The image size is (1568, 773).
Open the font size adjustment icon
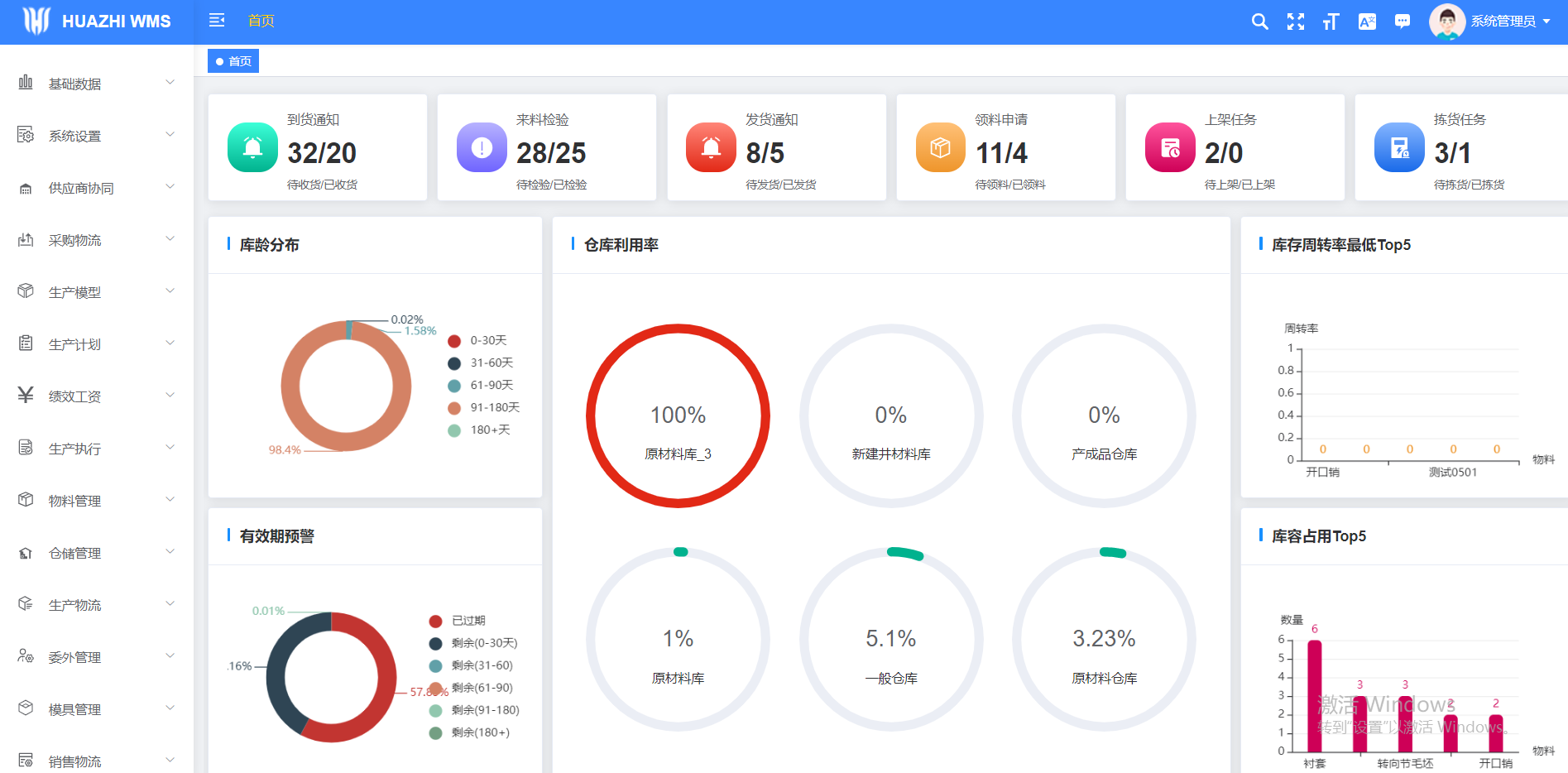pos(1331,22)
